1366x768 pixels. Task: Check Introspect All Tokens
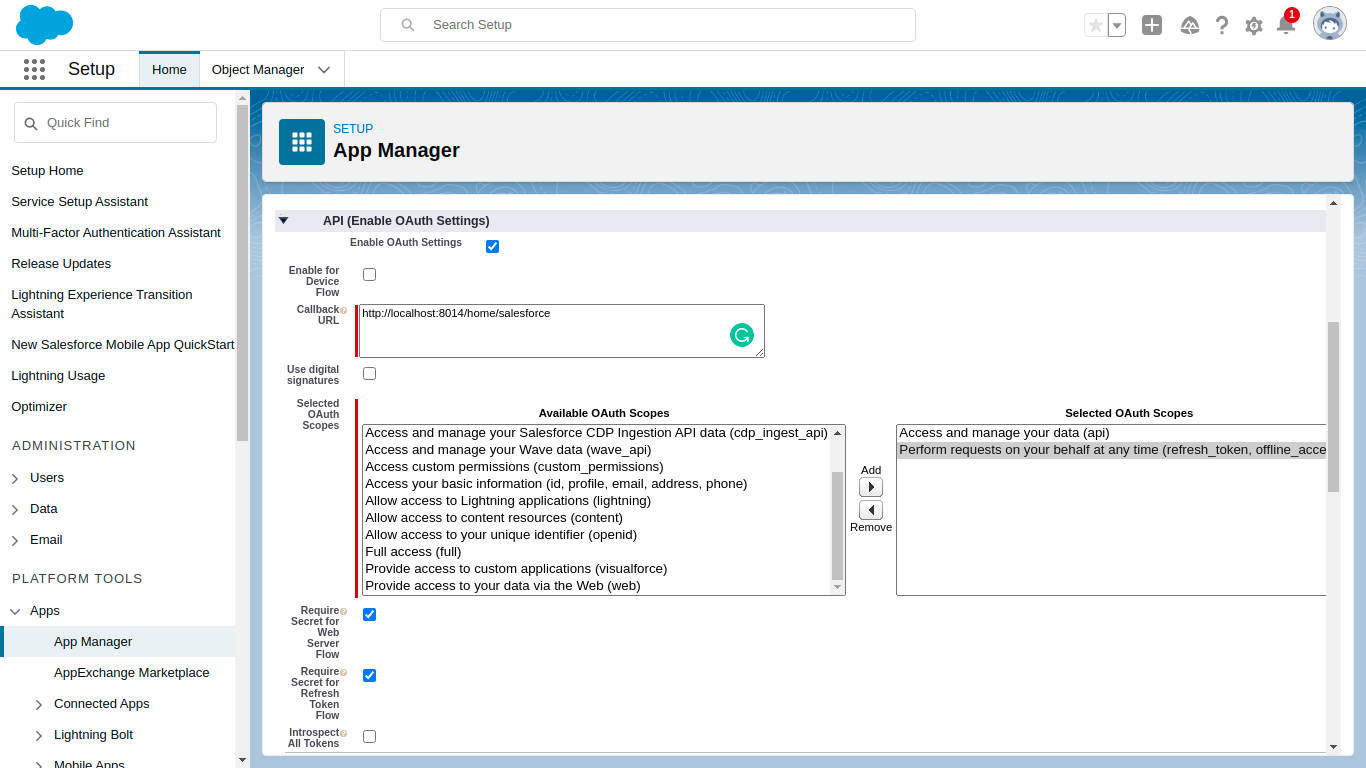pos(369,736)
